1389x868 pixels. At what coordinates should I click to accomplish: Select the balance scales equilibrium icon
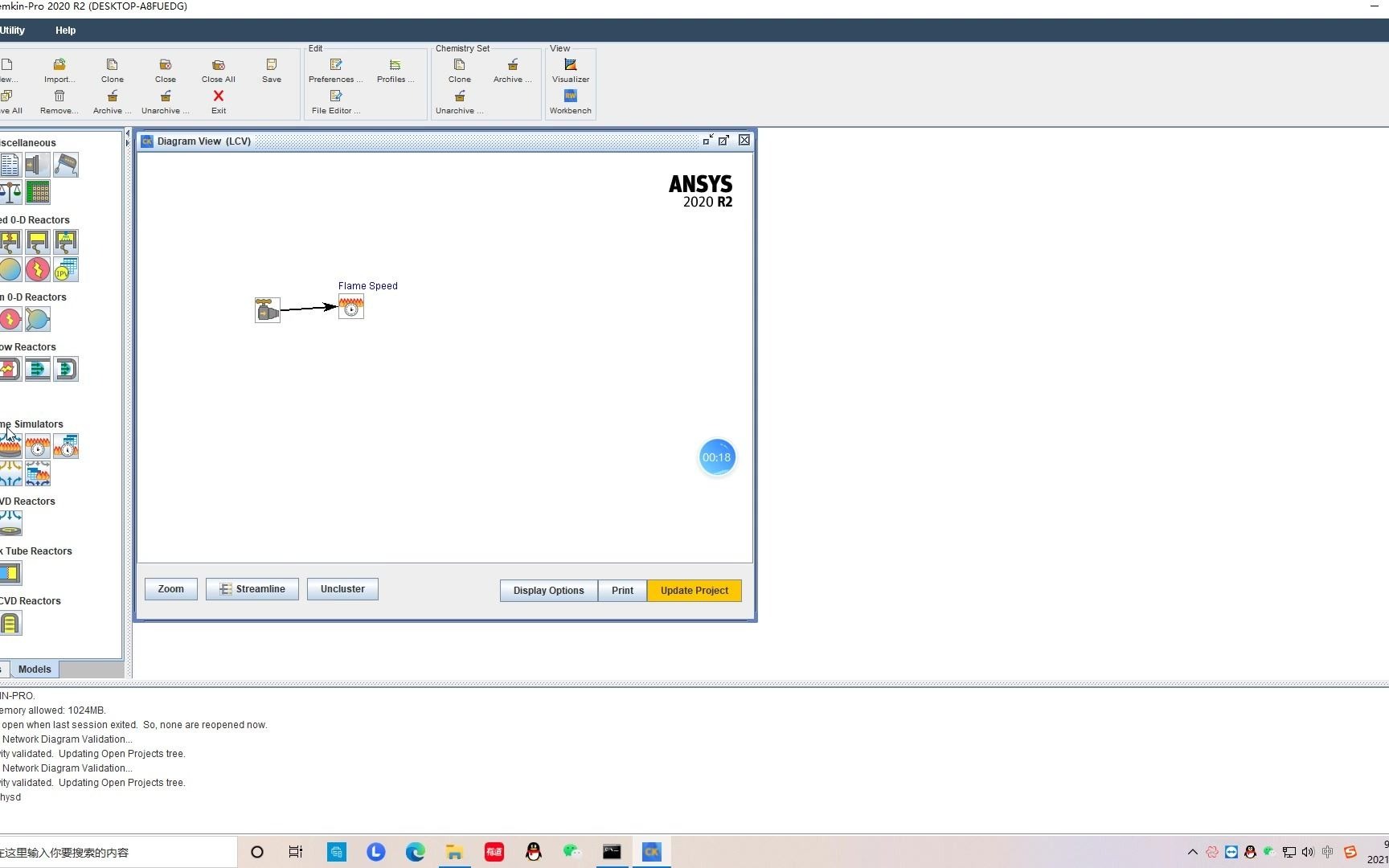pyautogui.click(x=10, y=193)
